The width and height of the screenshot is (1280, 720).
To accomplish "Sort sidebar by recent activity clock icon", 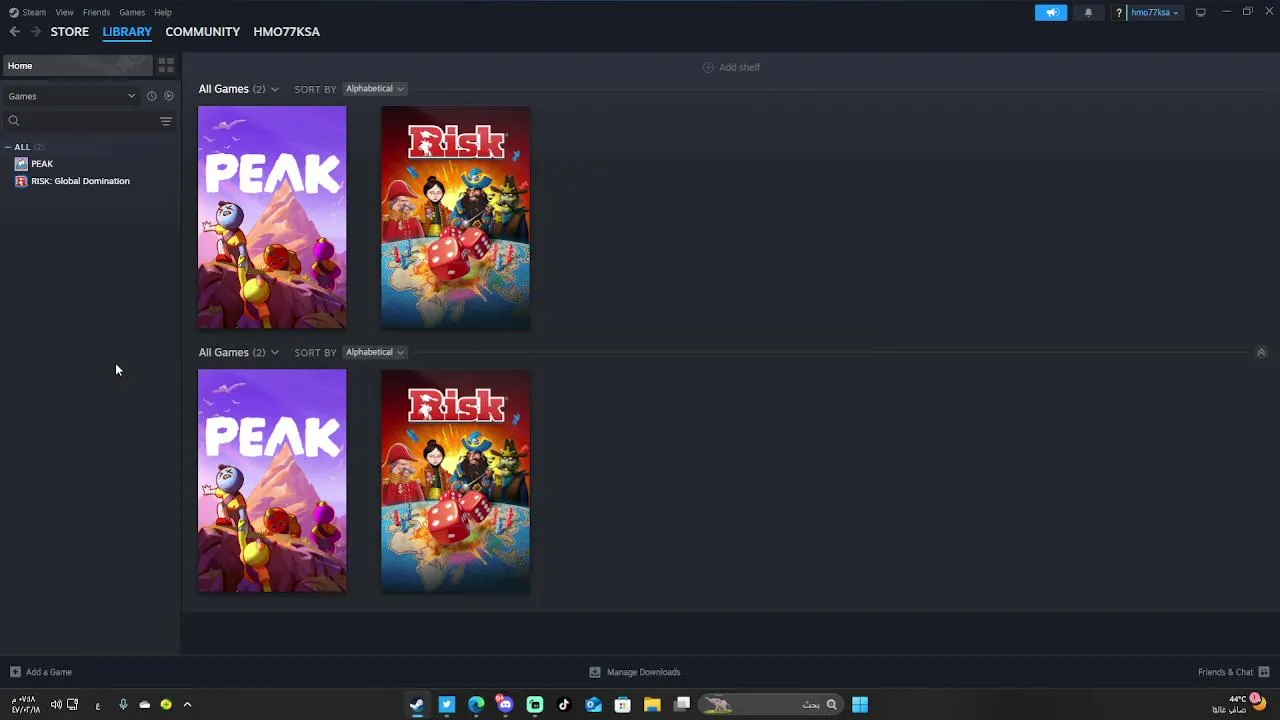I will tap(152, 96).
